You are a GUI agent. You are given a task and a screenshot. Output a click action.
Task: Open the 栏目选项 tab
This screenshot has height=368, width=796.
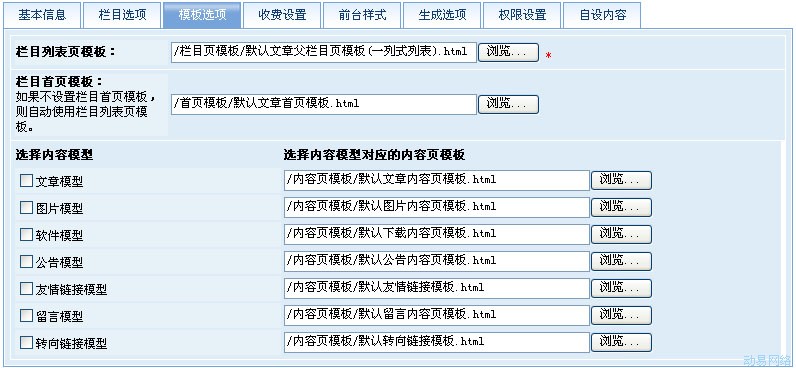122,15
